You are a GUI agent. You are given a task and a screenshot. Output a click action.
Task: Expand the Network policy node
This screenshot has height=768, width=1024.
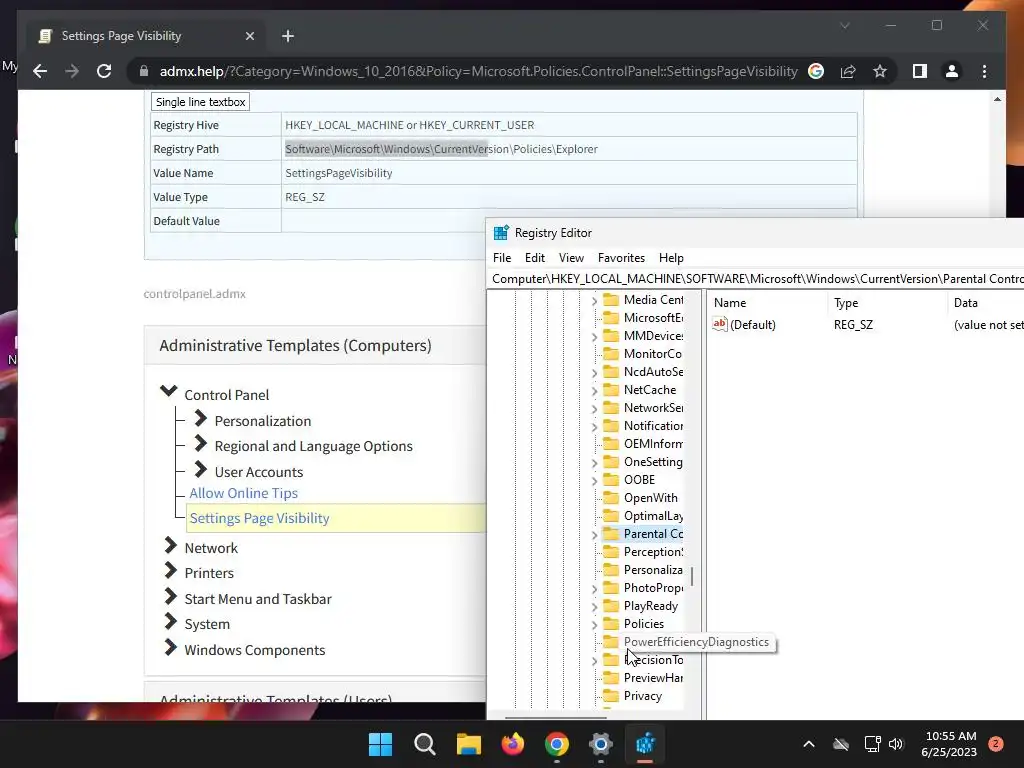(170, 545)
